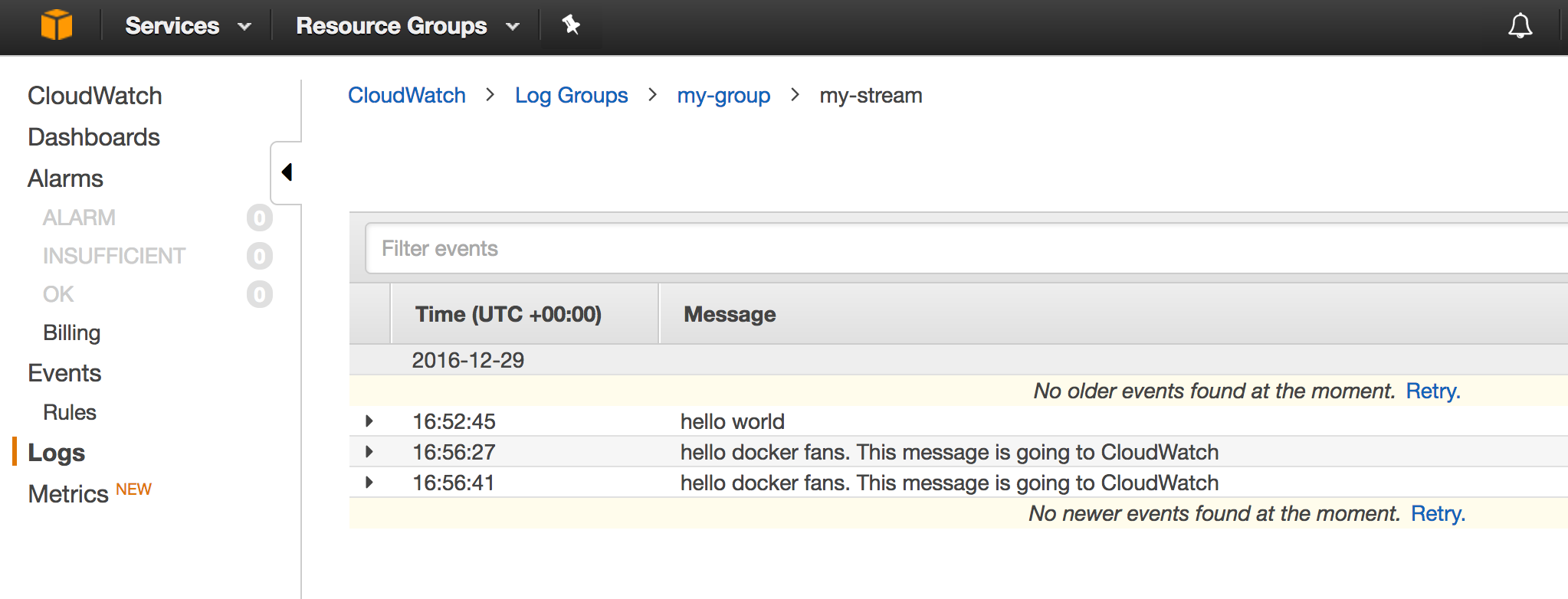Open the Services dropdown menu
This screenshot has height=599, width=1568.
pyautogui.click(x=188, y=26)
